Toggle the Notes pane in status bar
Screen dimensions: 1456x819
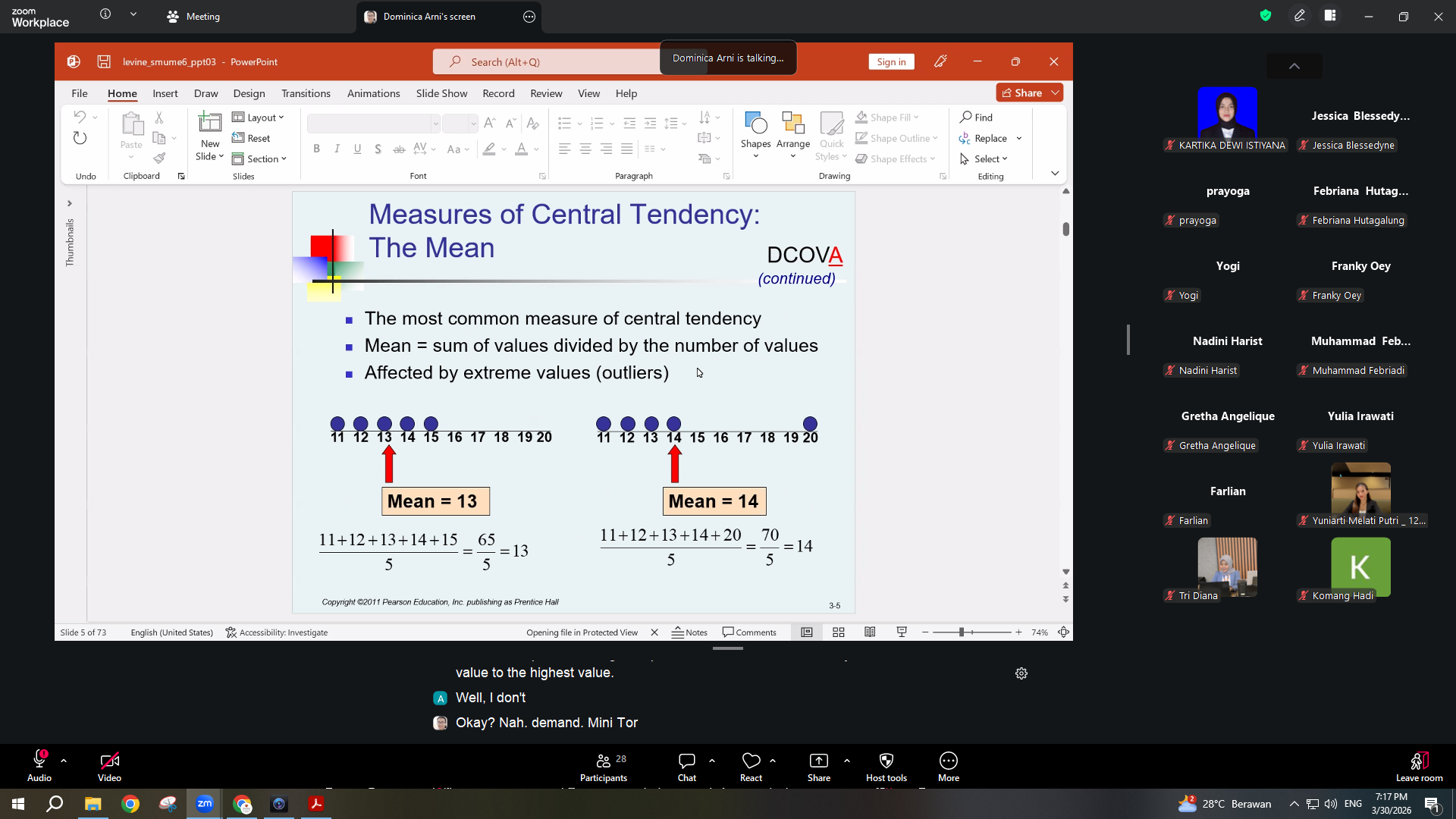coord(689,632)
